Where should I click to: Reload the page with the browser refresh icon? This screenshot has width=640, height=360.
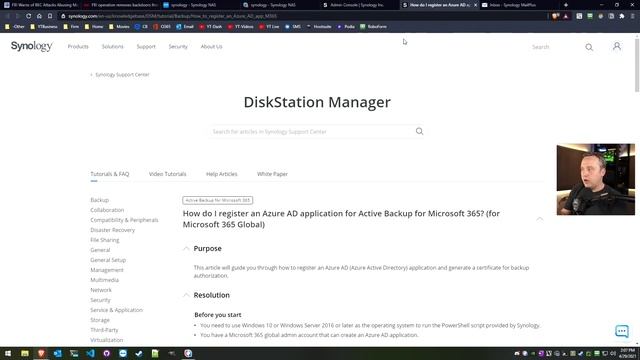coord(29,16)
